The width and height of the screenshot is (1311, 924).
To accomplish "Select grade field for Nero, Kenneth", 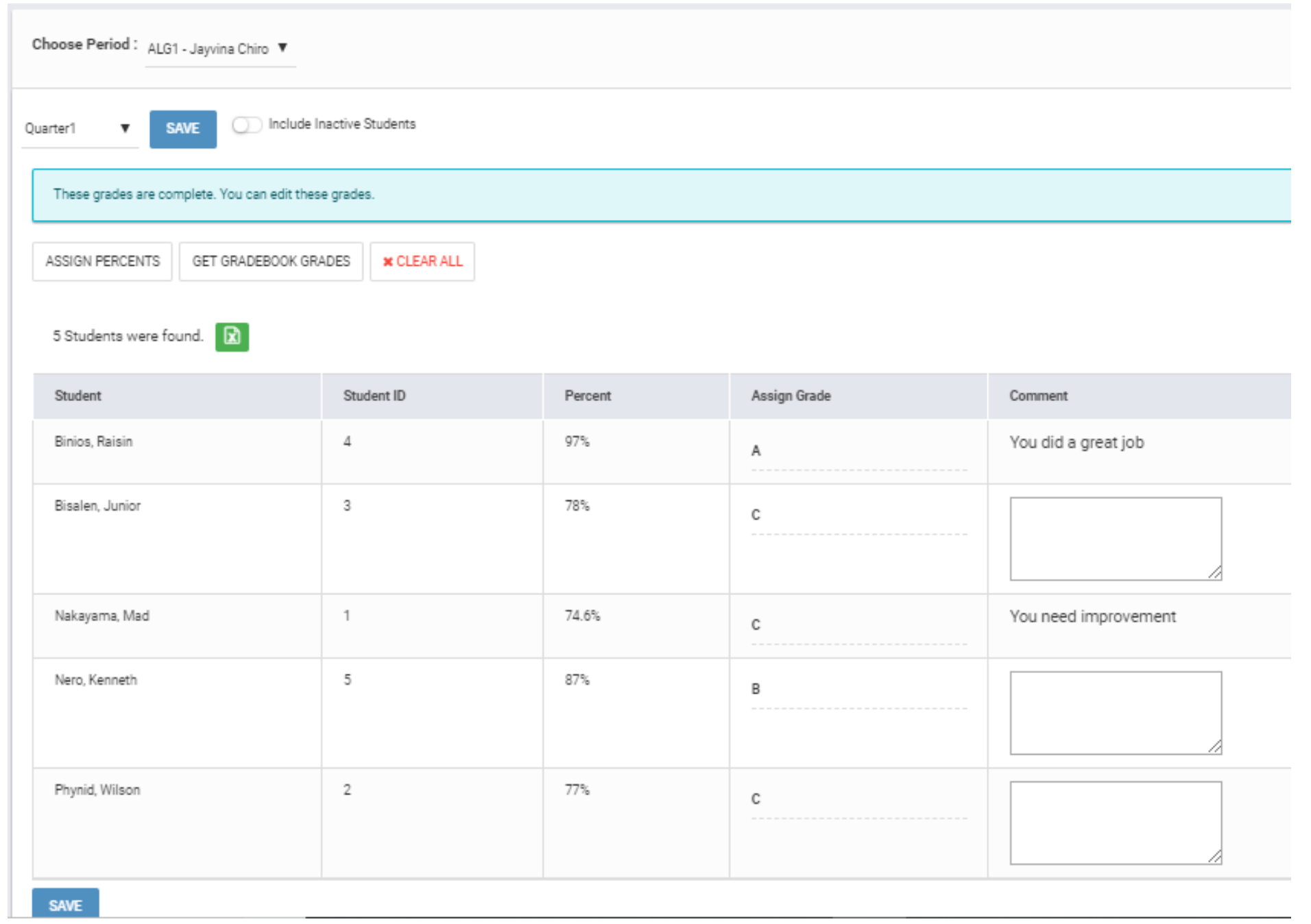I will (x=858, y=690).
